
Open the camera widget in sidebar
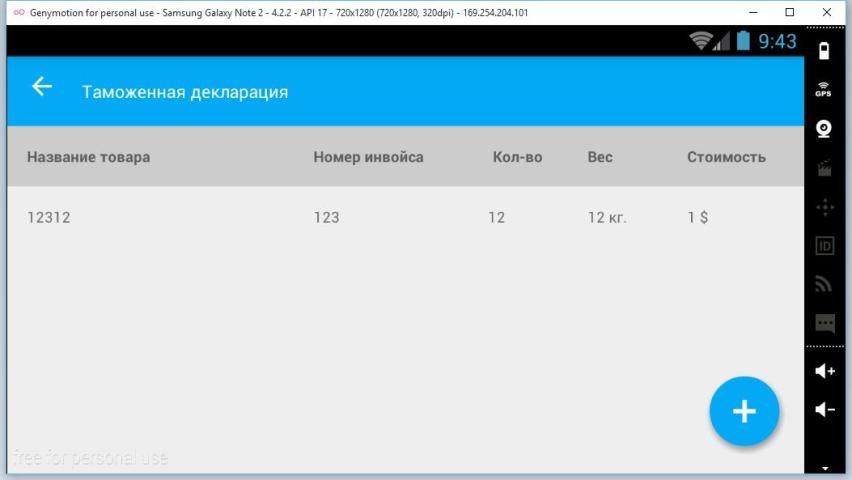click(x=824, y=128)
